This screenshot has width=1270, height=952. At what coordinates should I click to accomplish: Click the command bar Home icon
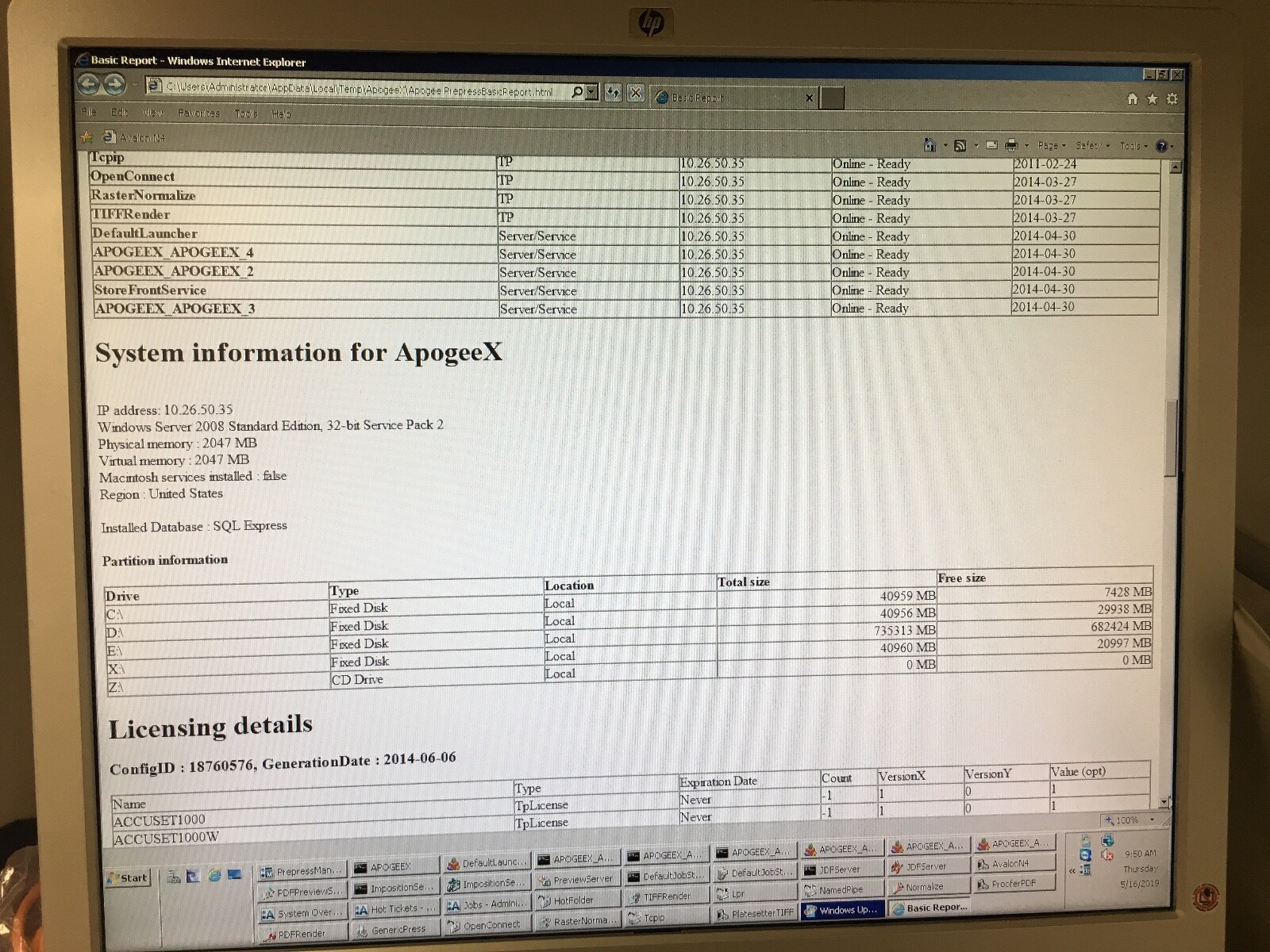coord(929,145)
